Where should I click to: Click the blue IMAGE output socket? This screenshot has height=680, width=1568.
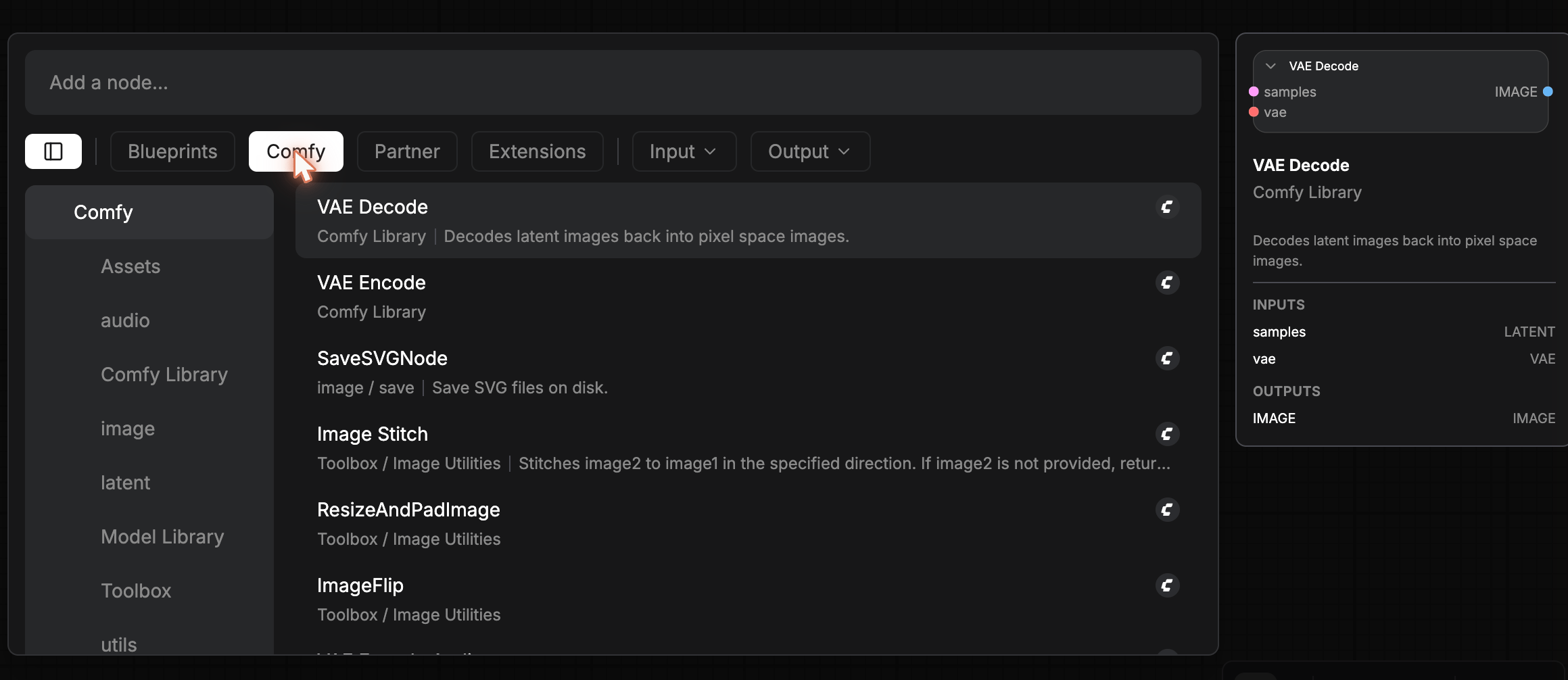1548,92
